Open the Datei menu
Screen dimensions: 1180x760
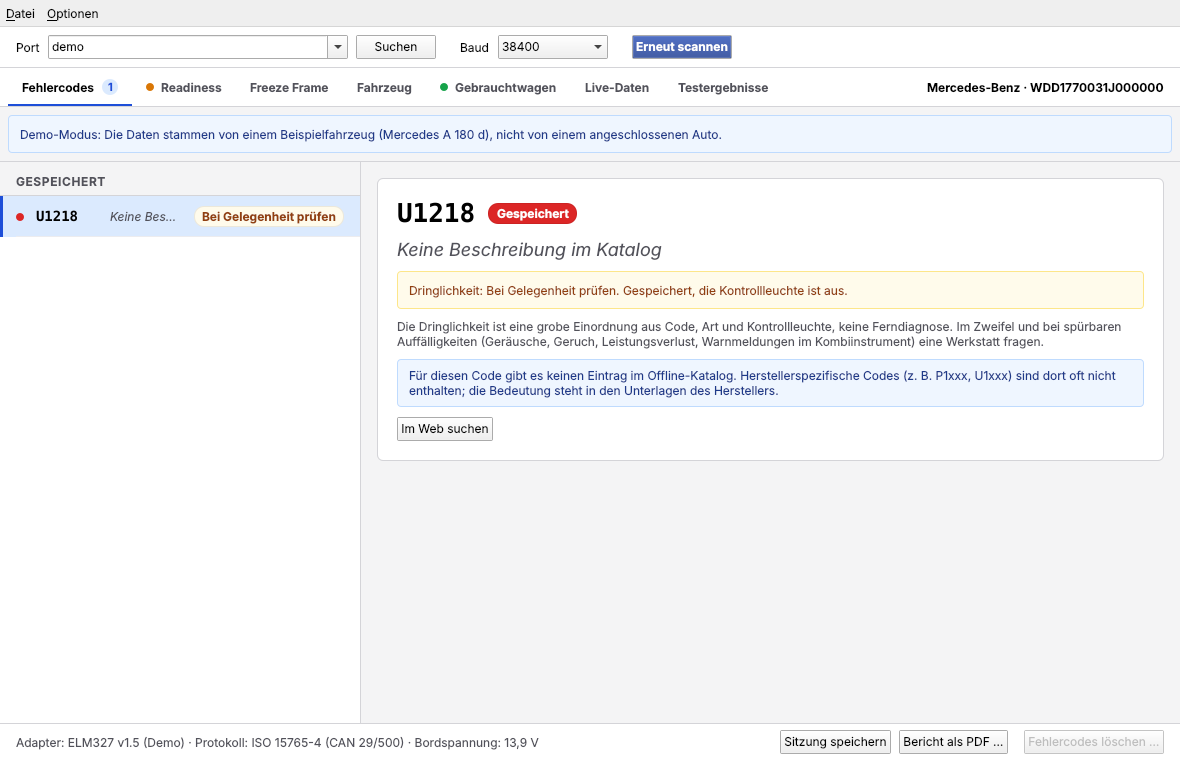coord(20,14)
